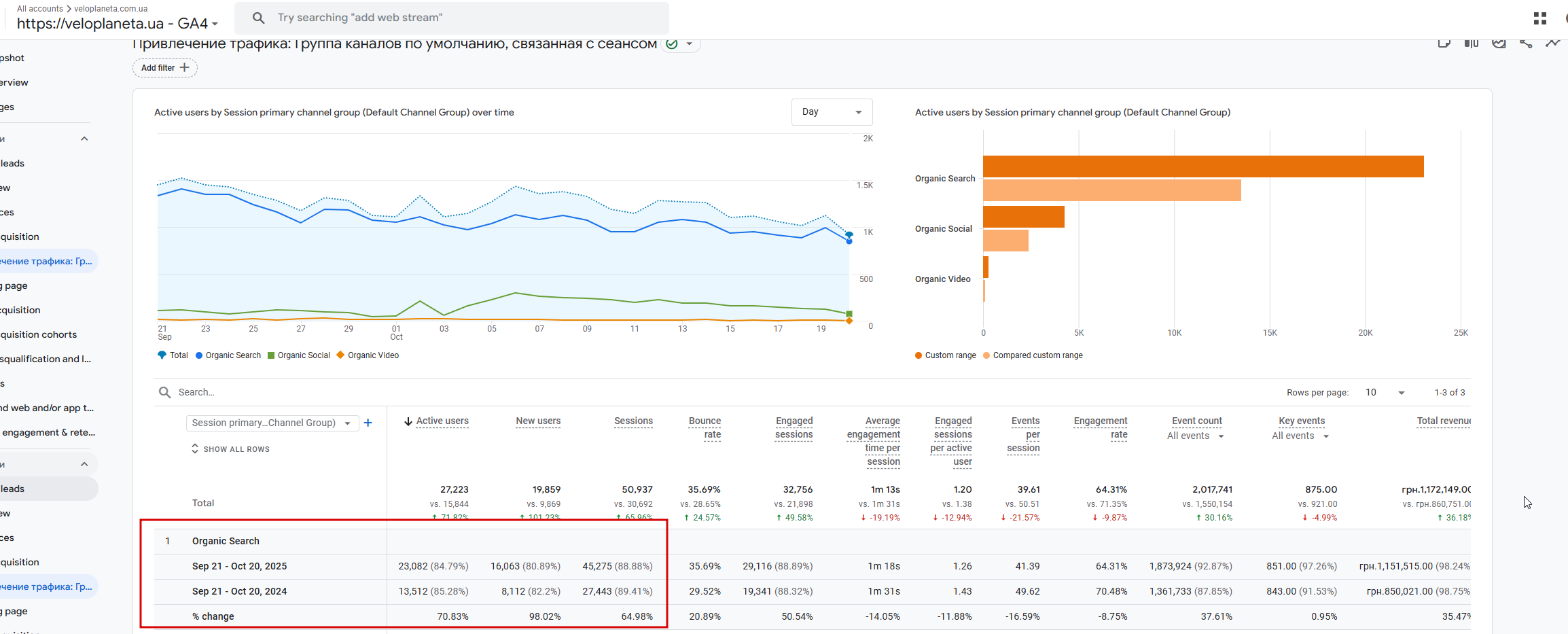This screenshot has height=634, width=1568.
Task: Open acquisition cohorts item in sidebar
Action: (39, 334)
